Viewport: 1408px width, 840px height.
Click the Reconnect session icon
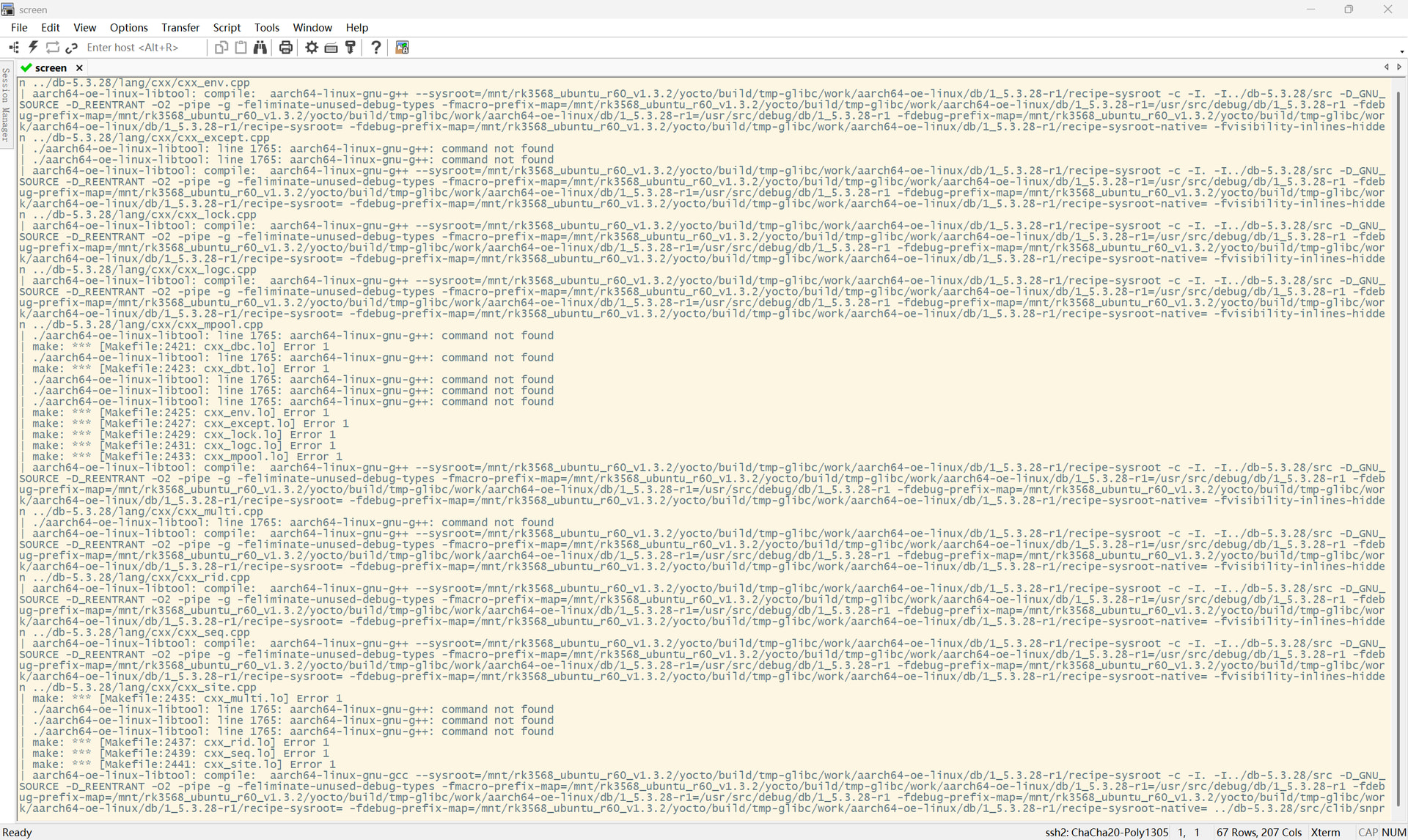[52, 48]
